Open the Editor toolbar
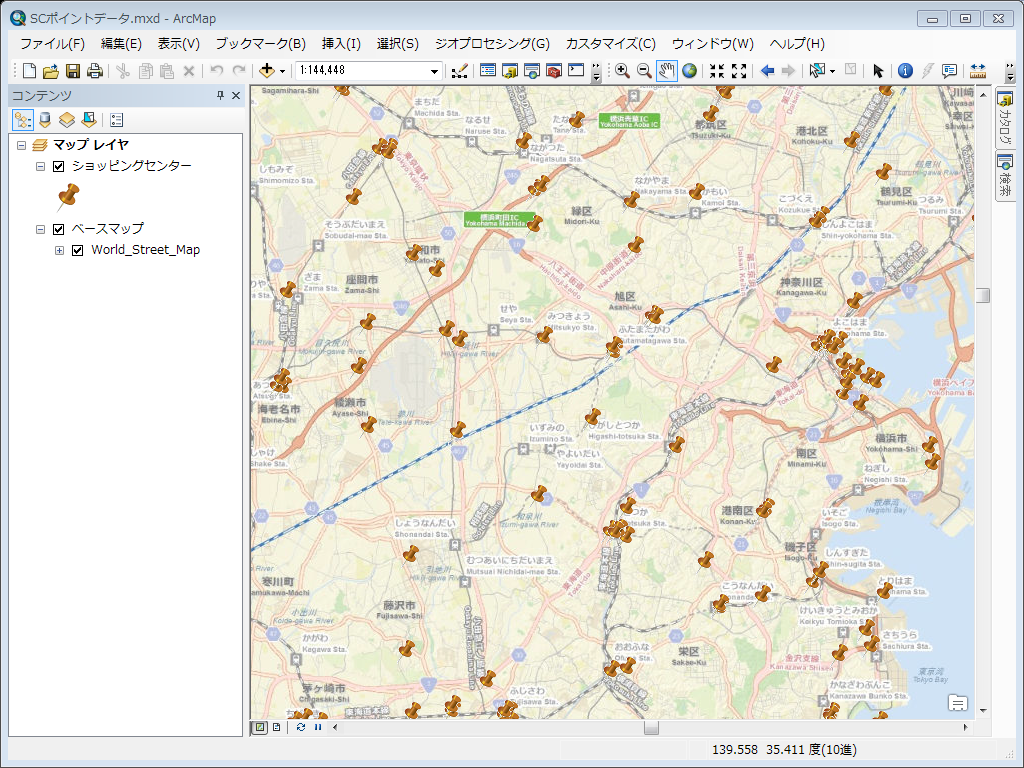This screenshot has height=768, width=1024. coord(459,71)
